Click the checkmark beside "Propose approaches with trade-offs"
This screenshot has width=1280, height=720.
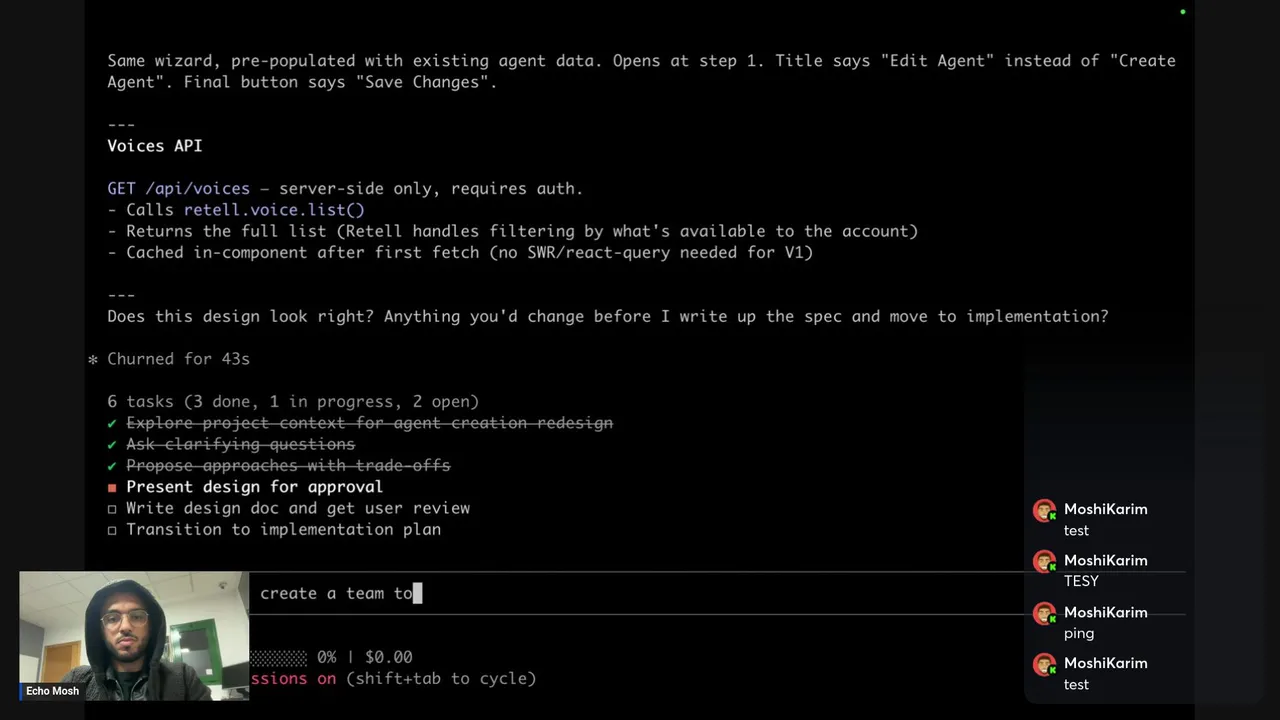click(x=112, y=466)
